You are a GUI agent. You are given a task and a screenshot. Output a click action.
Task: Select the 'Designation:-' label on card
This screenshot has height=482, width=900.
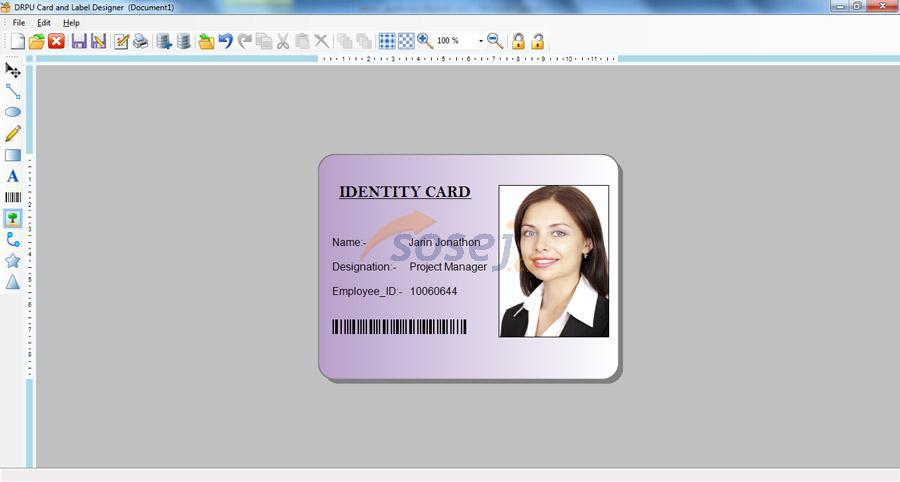pyautogui.click(x=364, y=267)
